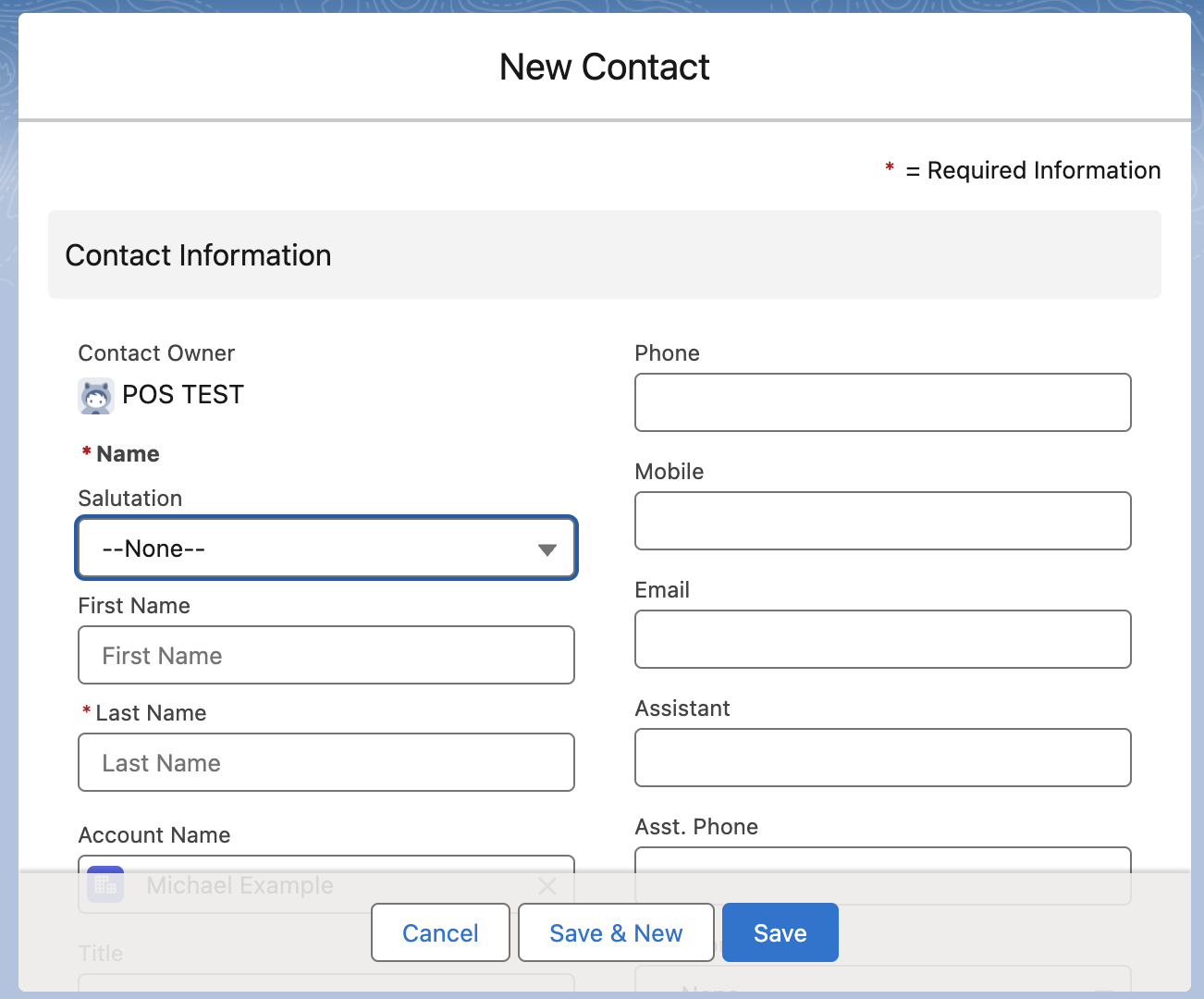This screenshot has width=1204, height=999.
Task: Click the POS TEST owner name
Action: [183, 395]
